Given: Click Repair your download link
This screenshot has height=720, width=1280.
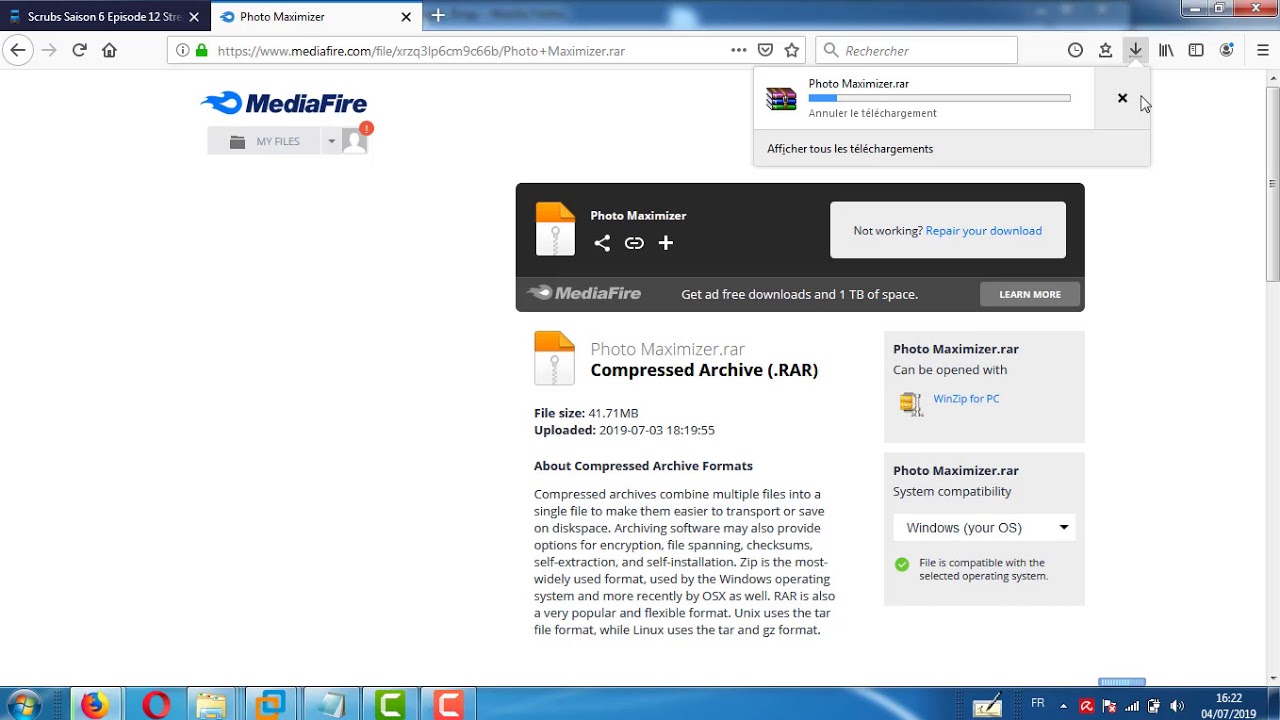Looking at the screenshot, I should (984, 231).
